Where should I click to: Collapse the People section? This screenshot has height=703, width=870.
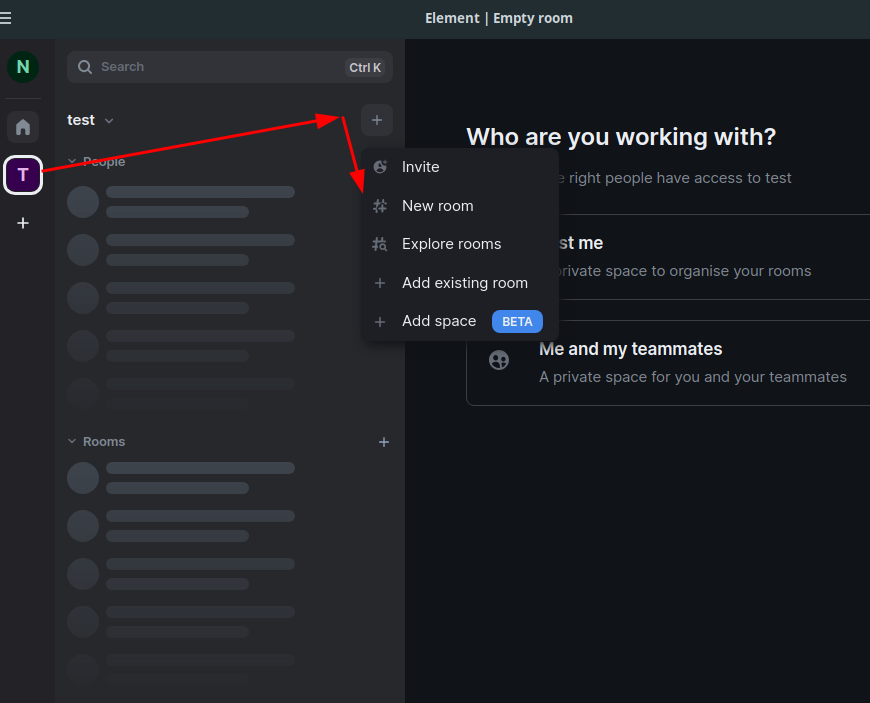pyautogui.click(x=72, y=161)
